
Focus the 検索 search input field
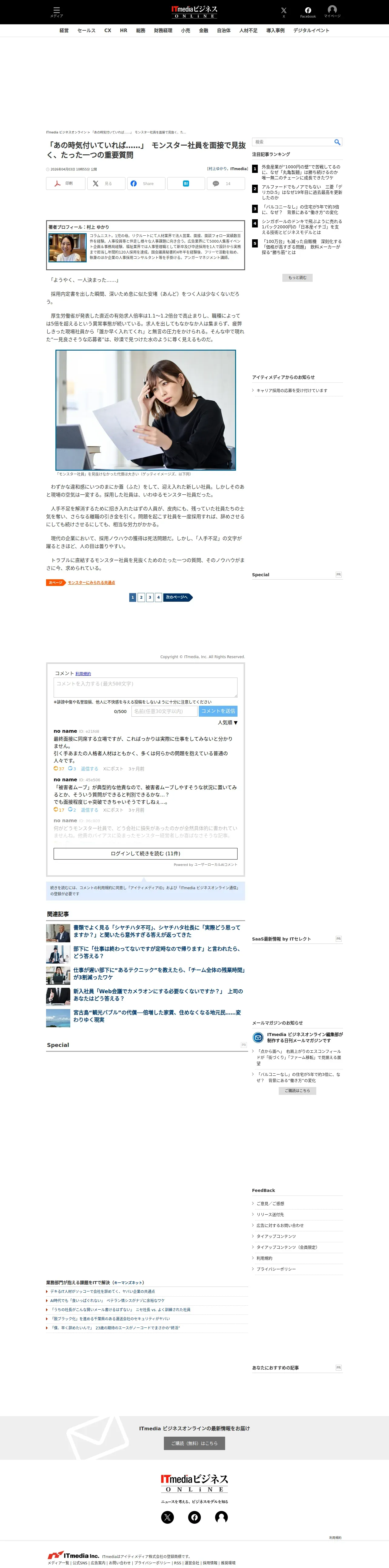293,142
